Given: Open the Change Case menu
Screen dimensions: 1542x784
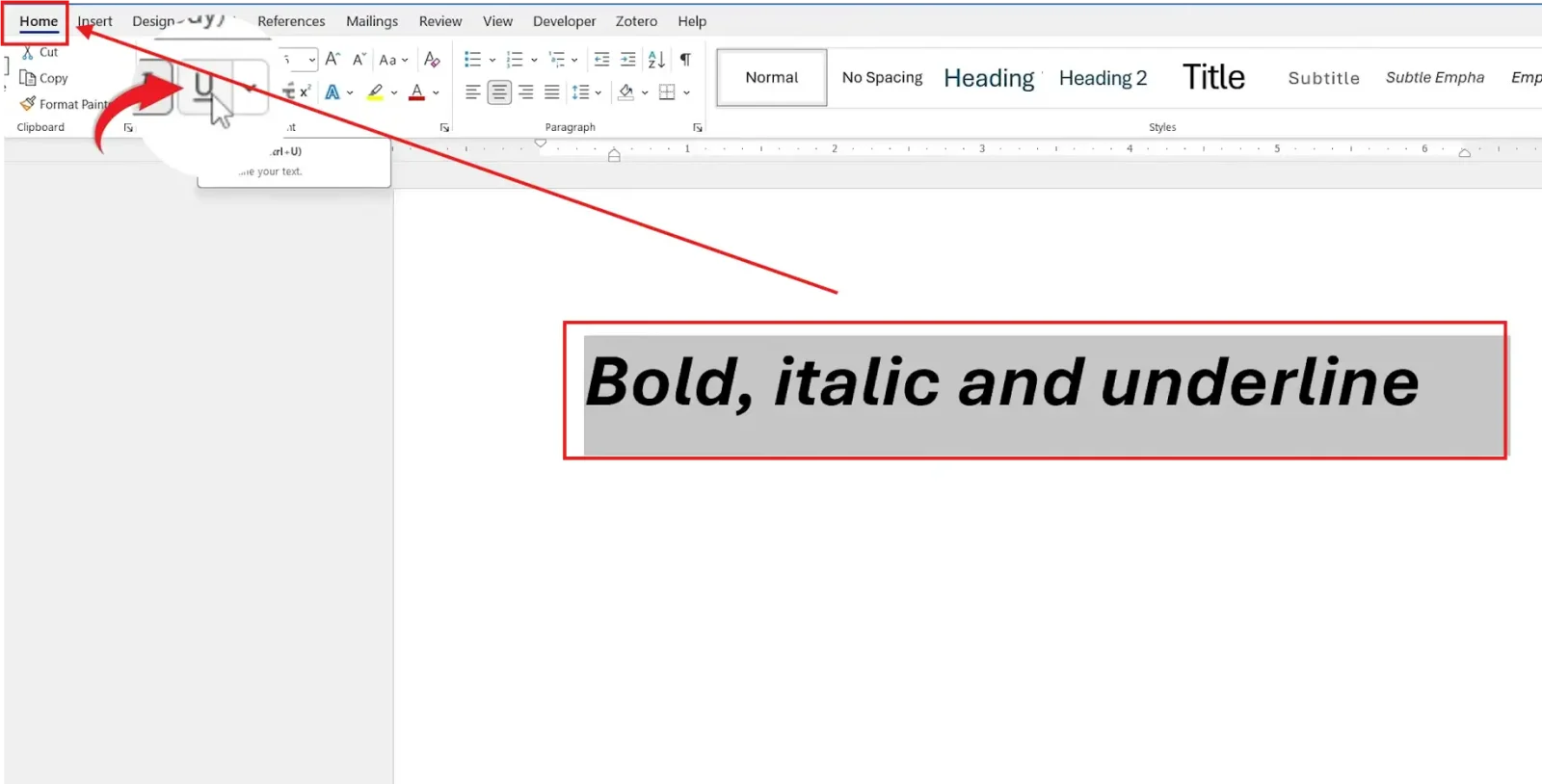Looking at the screenshot, I should tap(393, 60).
